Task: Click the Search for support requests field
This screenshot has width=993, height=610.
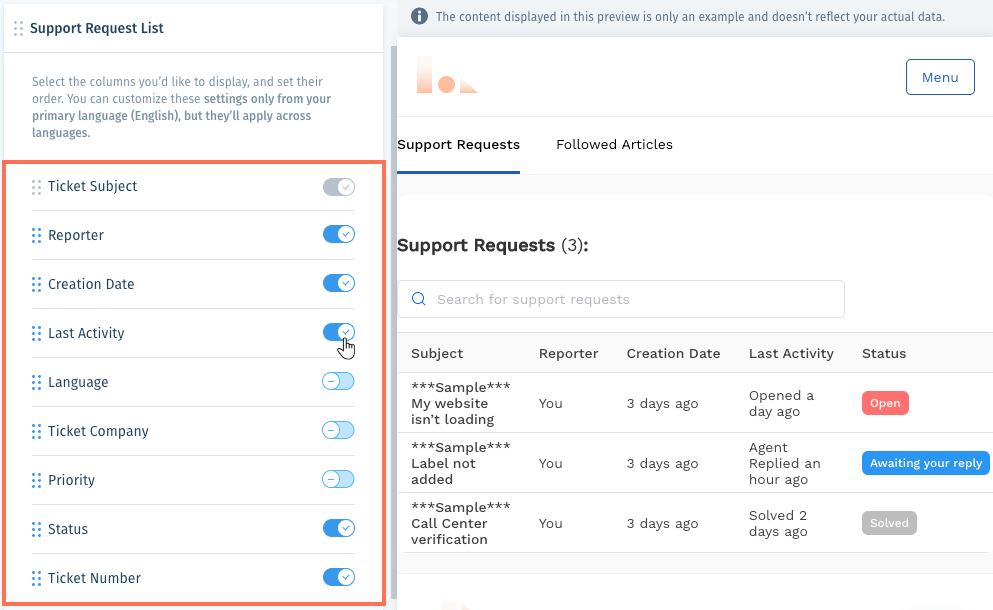Action: click(621, 299)
